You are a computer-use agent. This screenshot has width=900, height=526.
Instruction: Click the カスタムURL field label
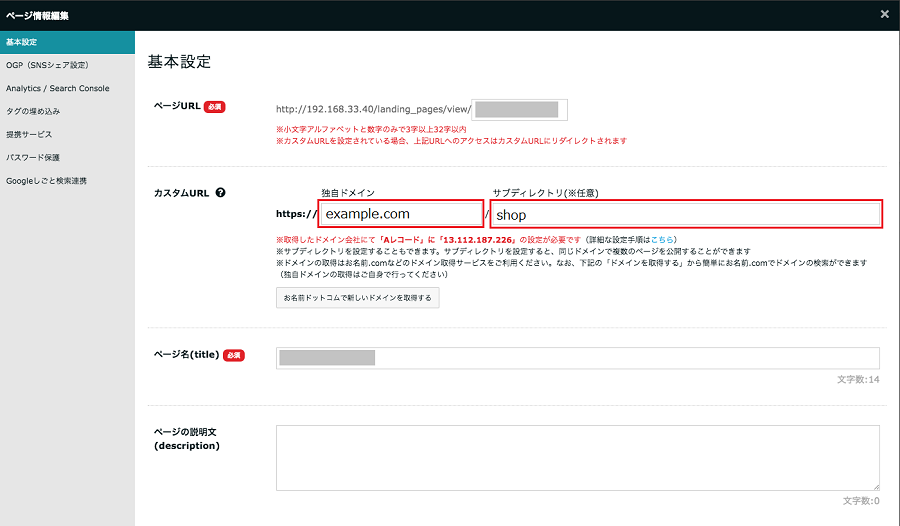coord(181,193)
